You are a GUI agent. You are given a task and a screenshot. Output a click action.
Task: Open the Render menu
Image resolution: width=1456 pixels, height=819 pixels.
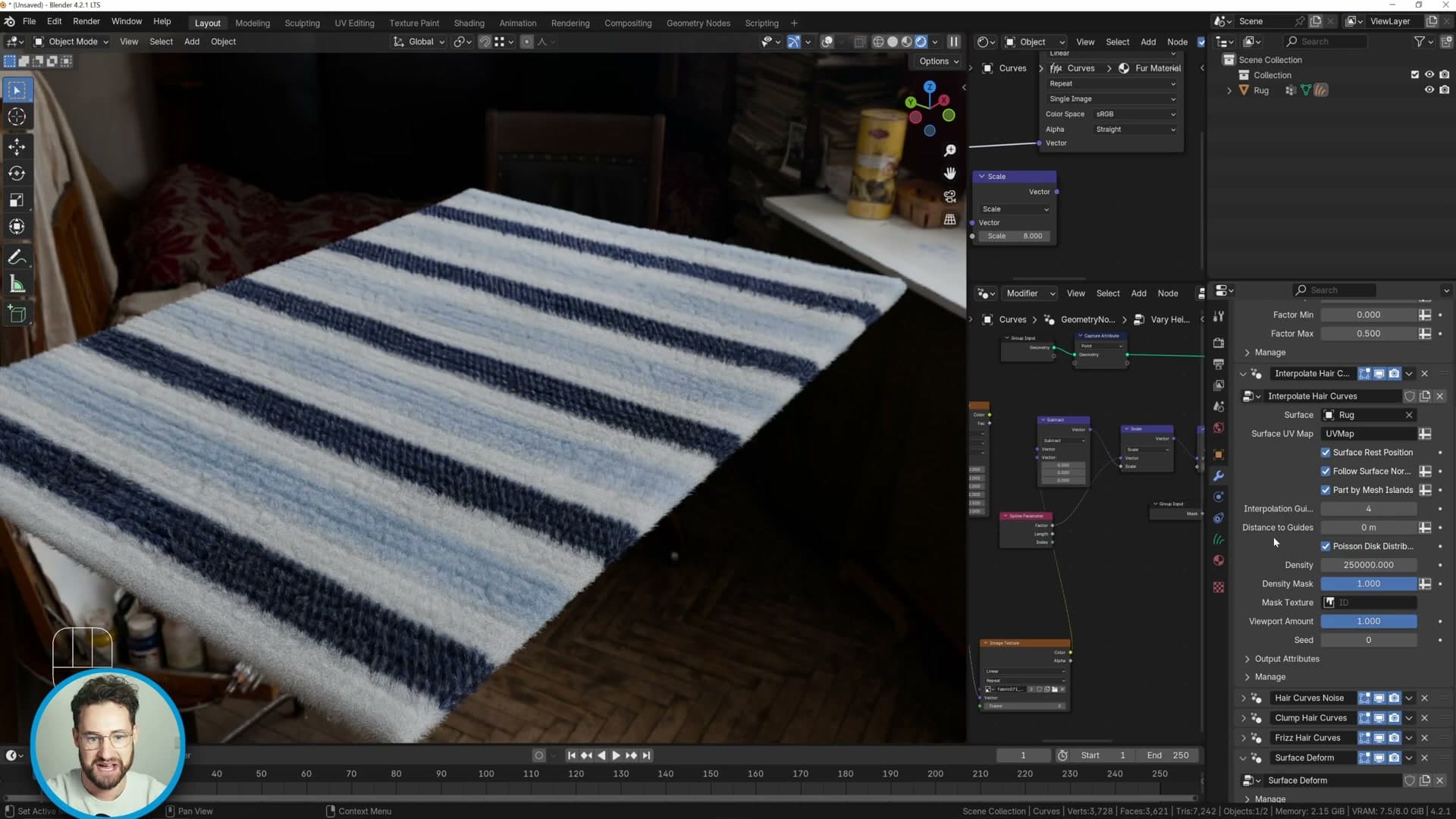86,22
